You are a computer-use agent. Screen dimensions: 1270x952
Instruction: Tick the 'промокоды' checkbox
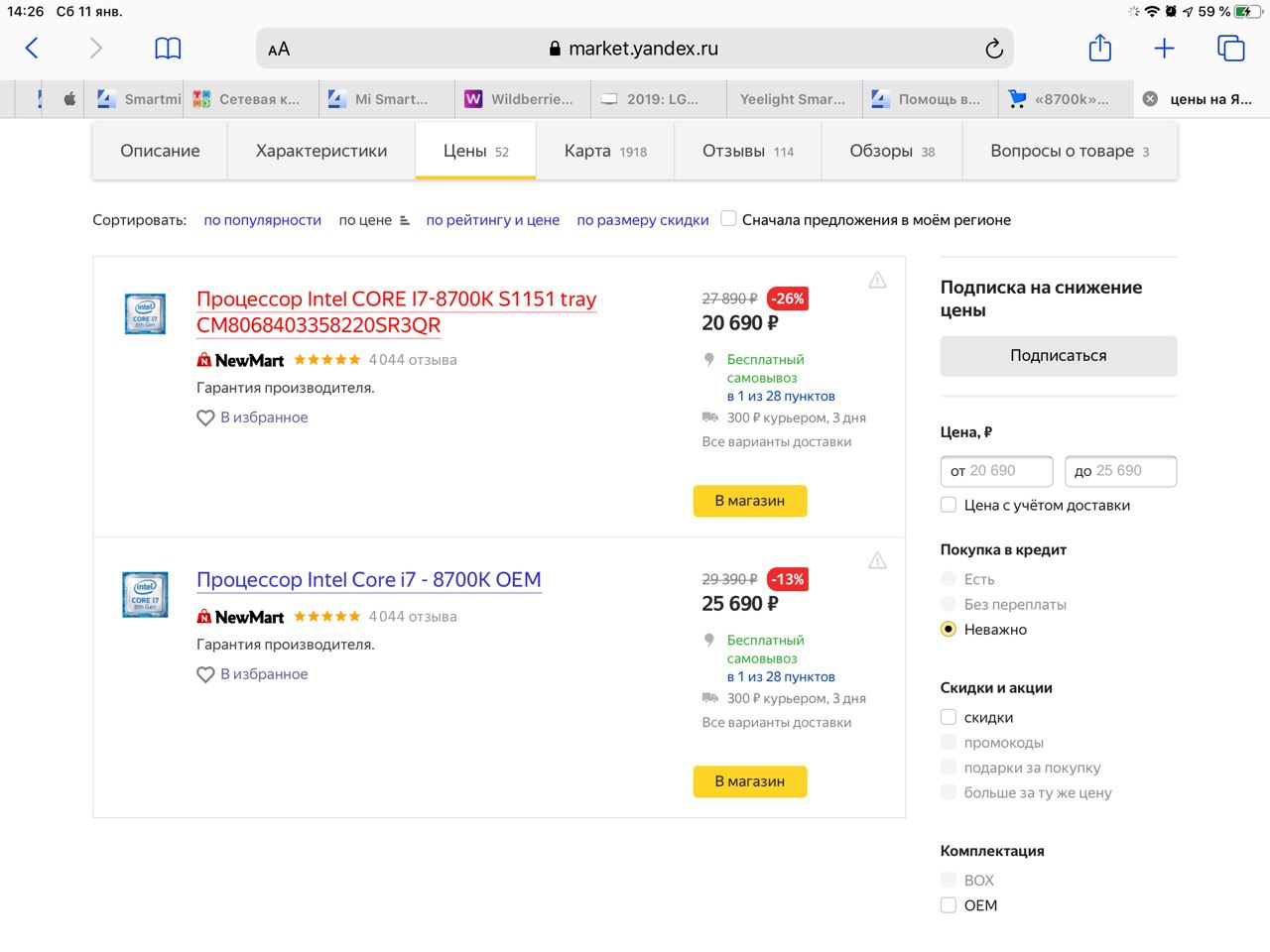click(949, 742)
